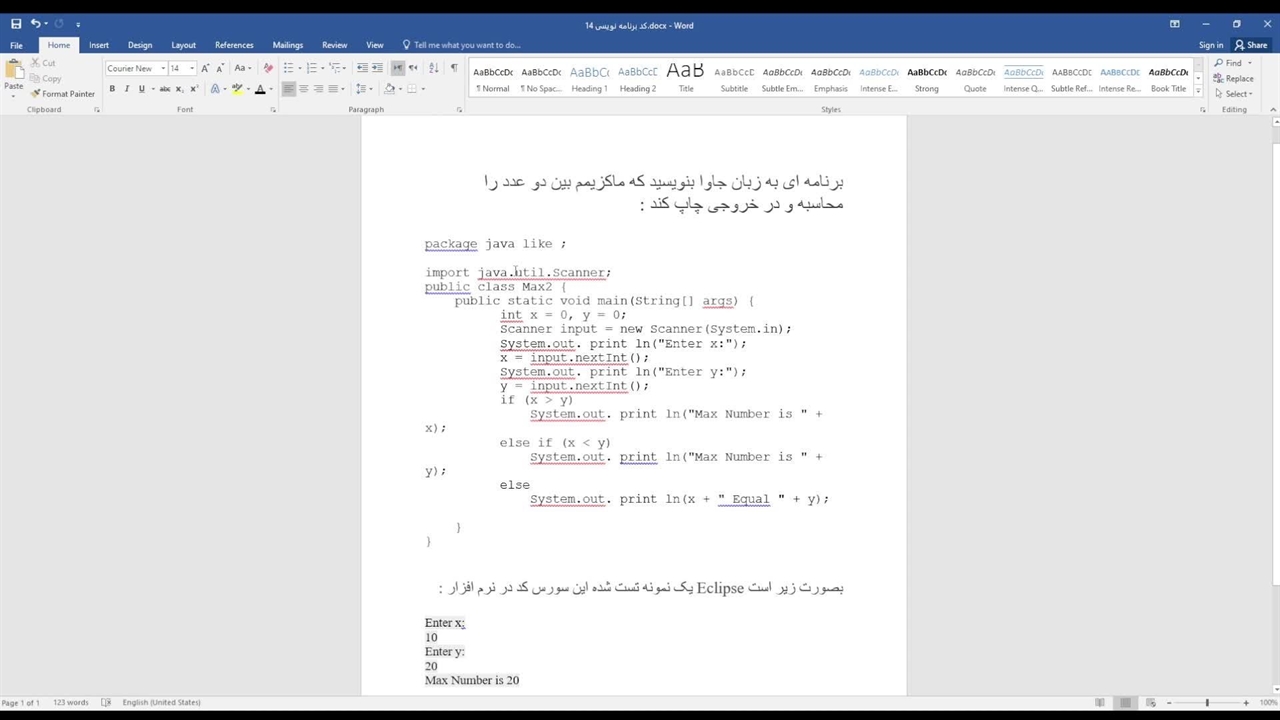This screenshot has height=720, width=1280.
Task: Apply superscript formatting
Action: tap(193, 89)
